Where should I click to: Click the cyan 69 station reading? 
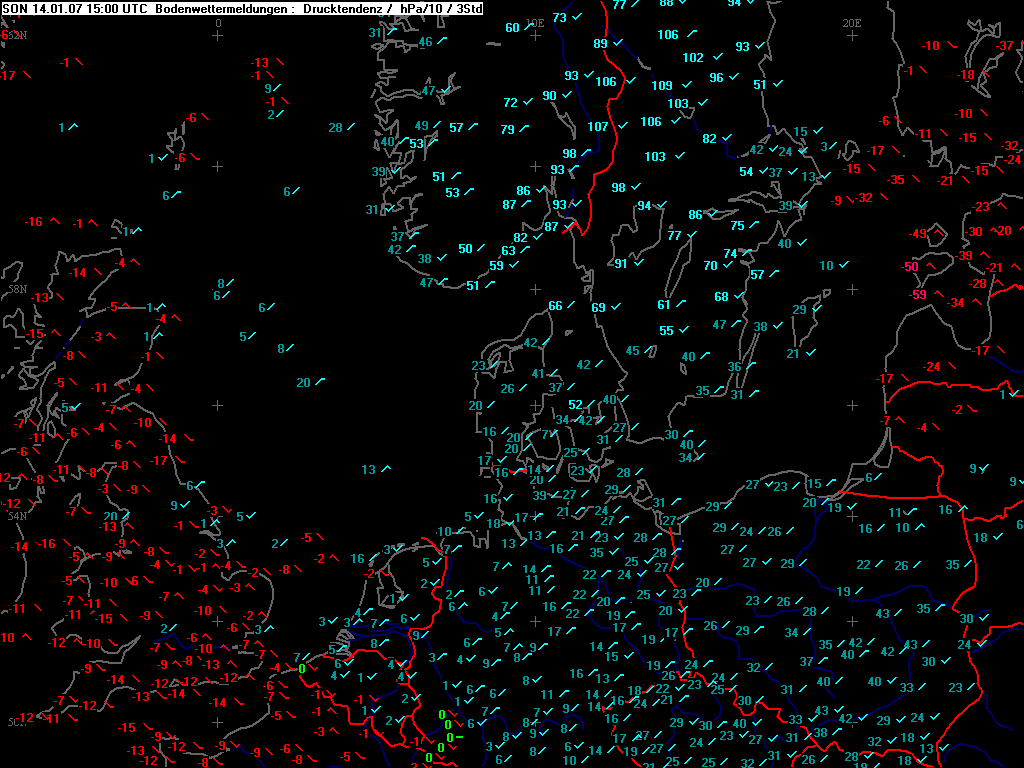[x=598, y=308]
